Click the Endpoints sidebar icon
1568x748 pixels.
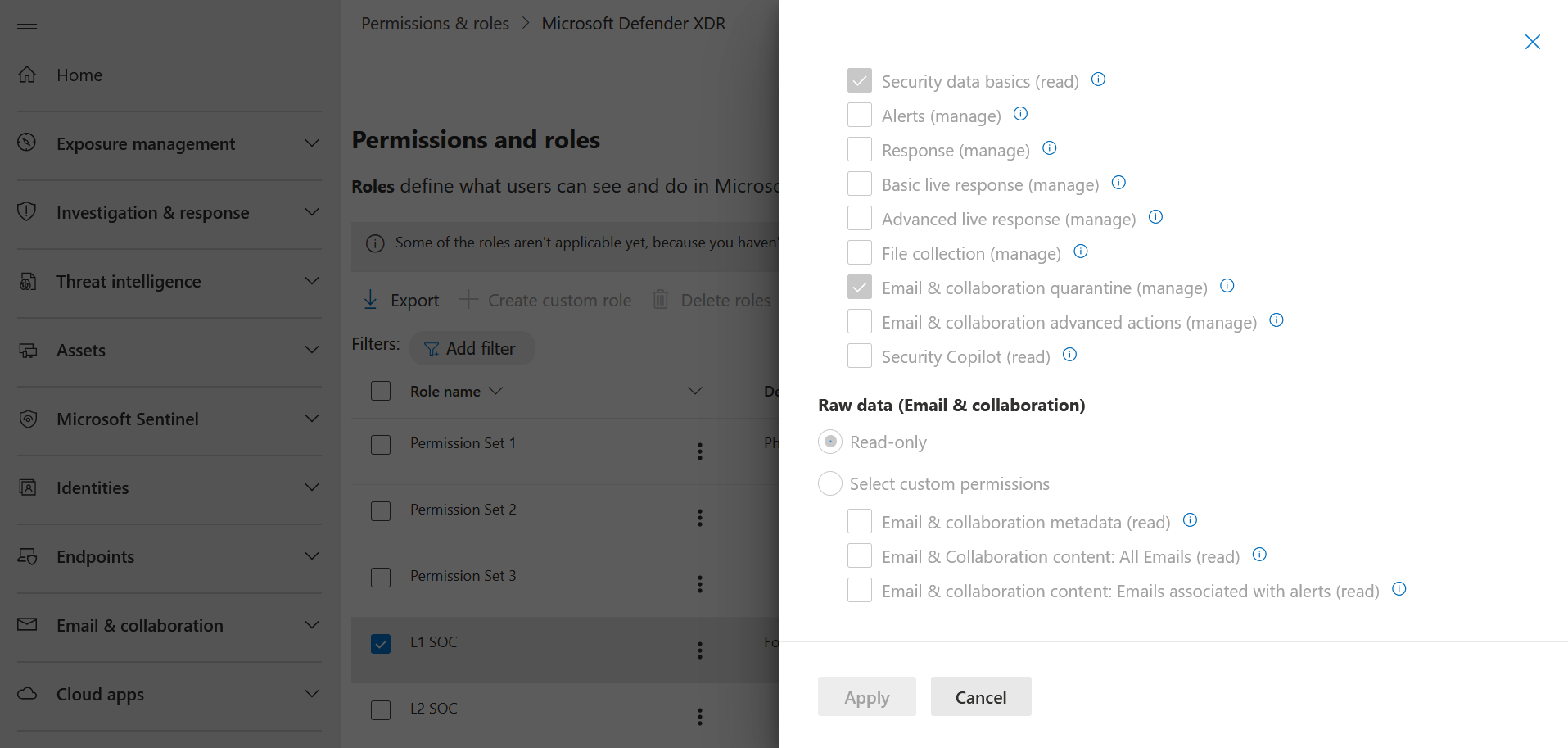point(27,556)
